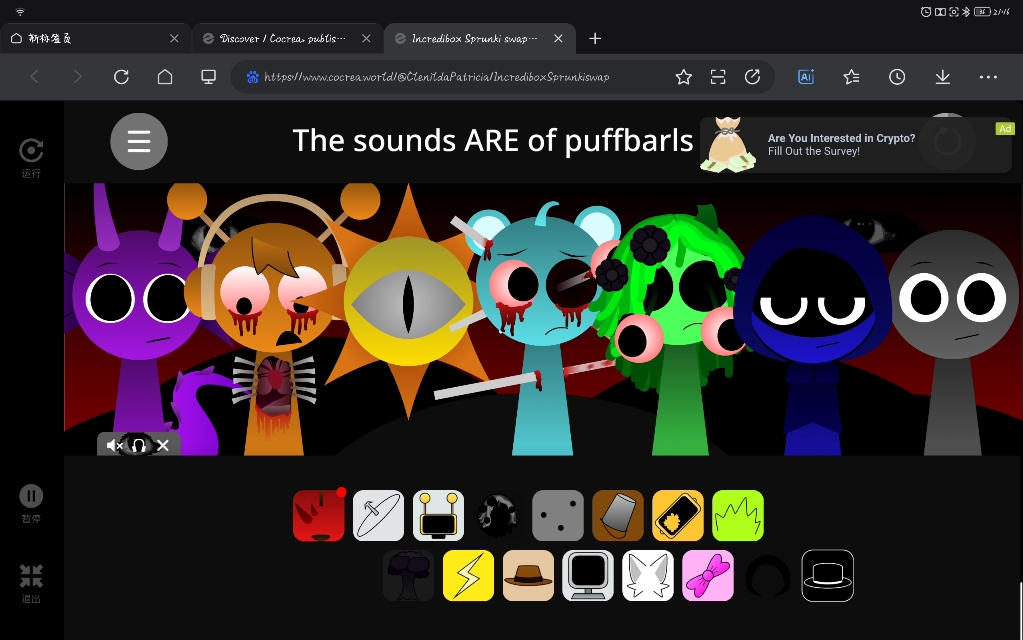
Task: Remove the purple character with X icon
Action: tap(163, 445)
